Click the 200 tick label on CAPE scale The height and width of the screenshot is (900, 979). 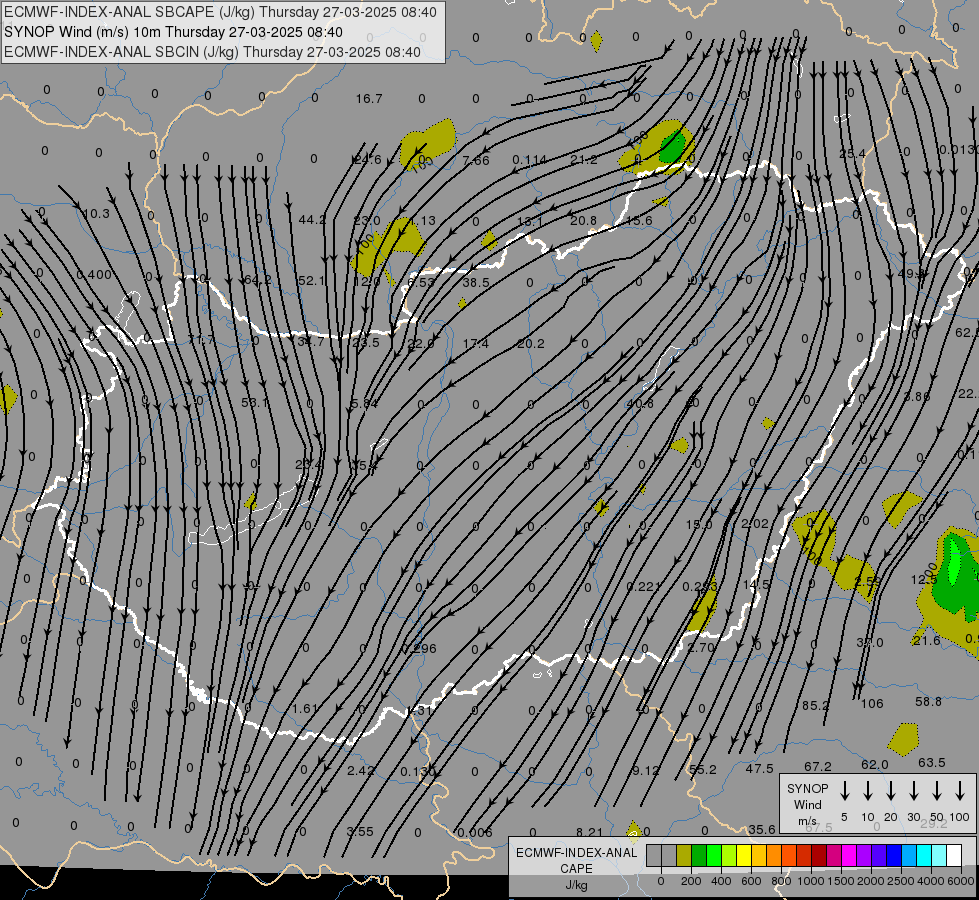(691, 881)
